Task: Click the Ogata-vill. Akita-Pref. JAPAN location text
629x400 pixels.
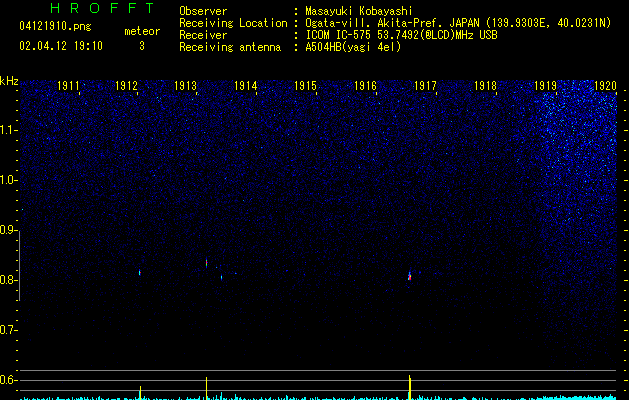Action: tap(458, 23)
